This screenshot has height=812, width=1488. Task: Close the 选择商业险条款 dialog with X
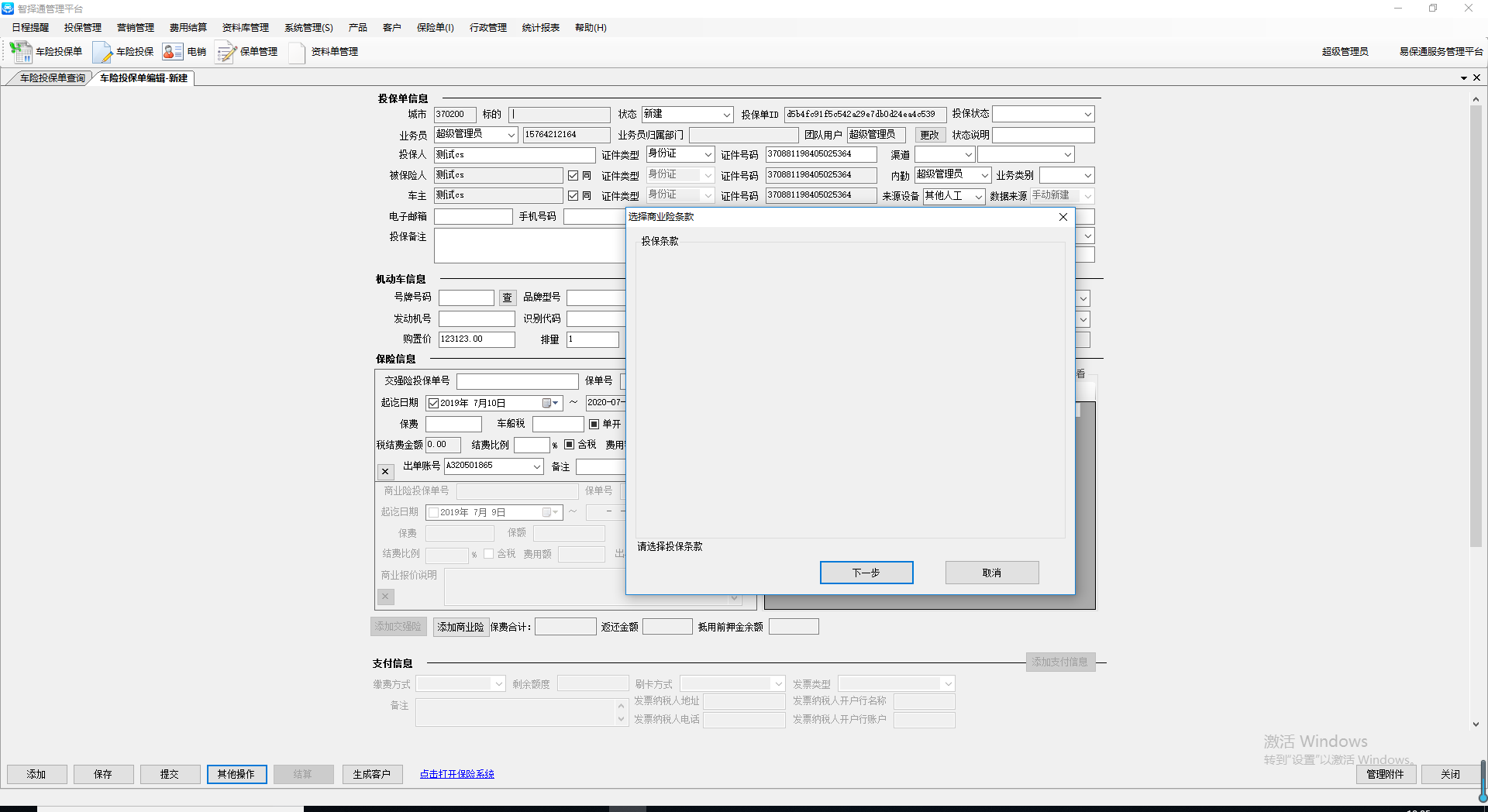[1063, 217]
